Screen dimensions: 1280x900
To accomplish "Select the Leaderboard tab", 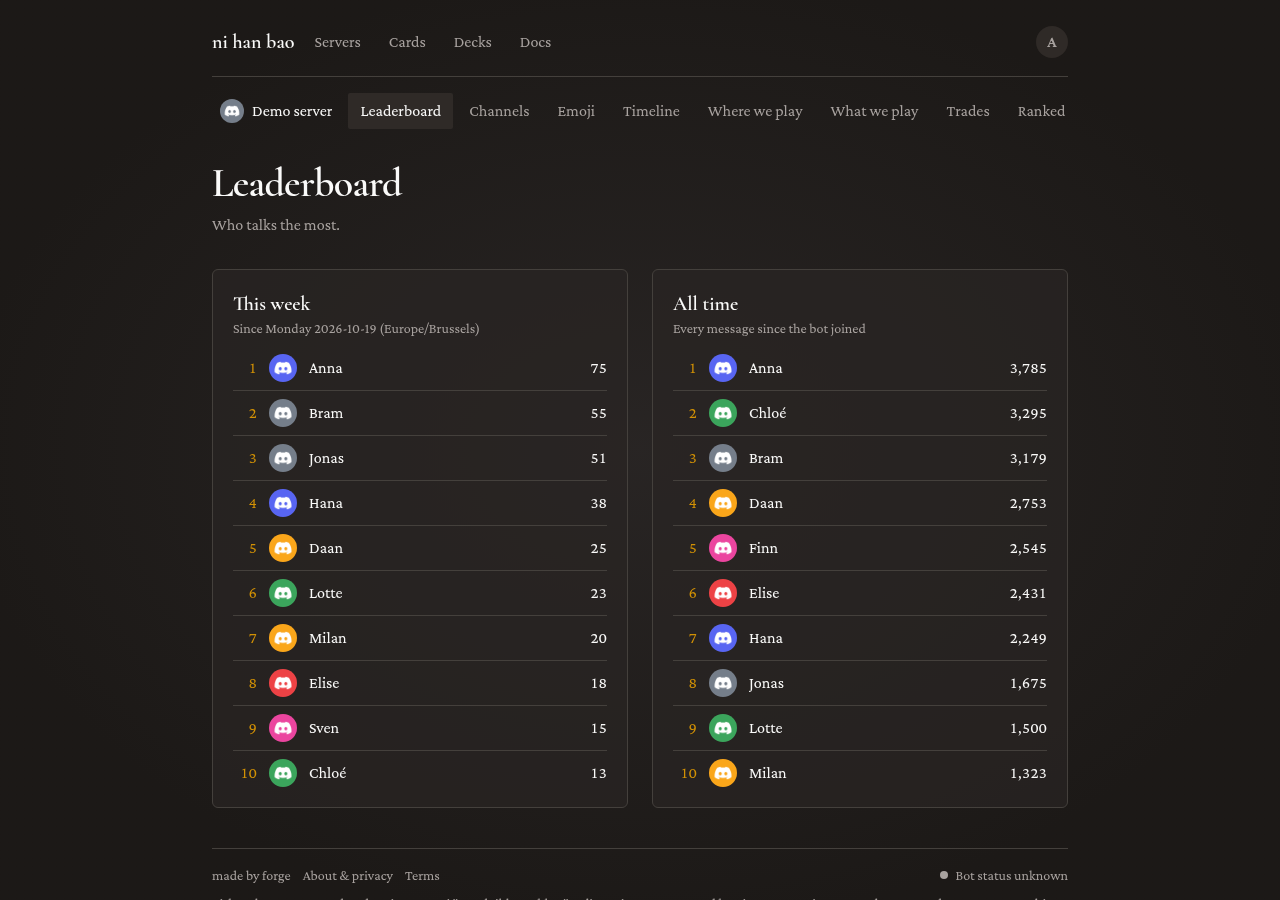I will pyautogui.click(x=401, y=111).
